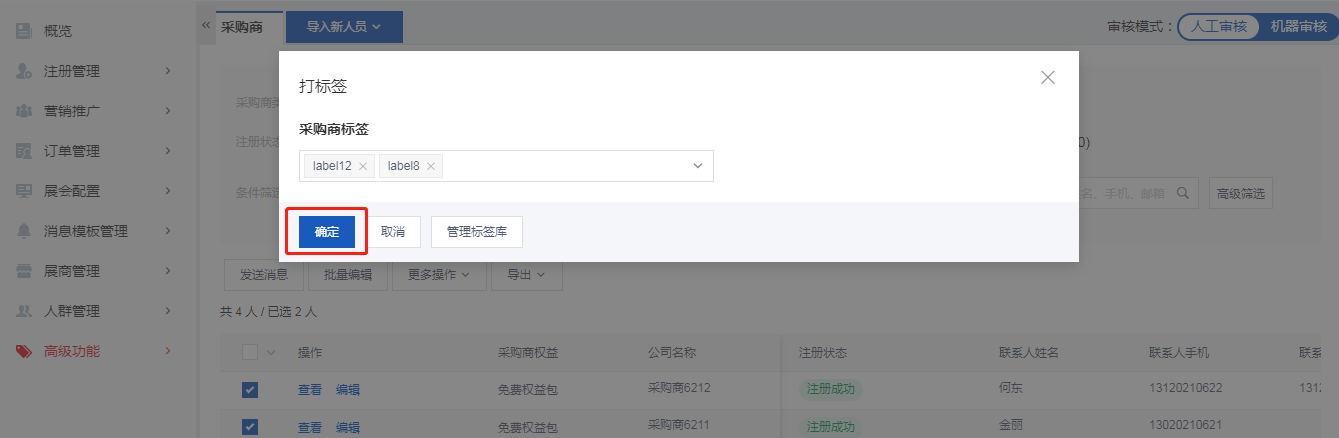
Task: Expand the 人群管理 menu chevron
Action: [168, 311]
